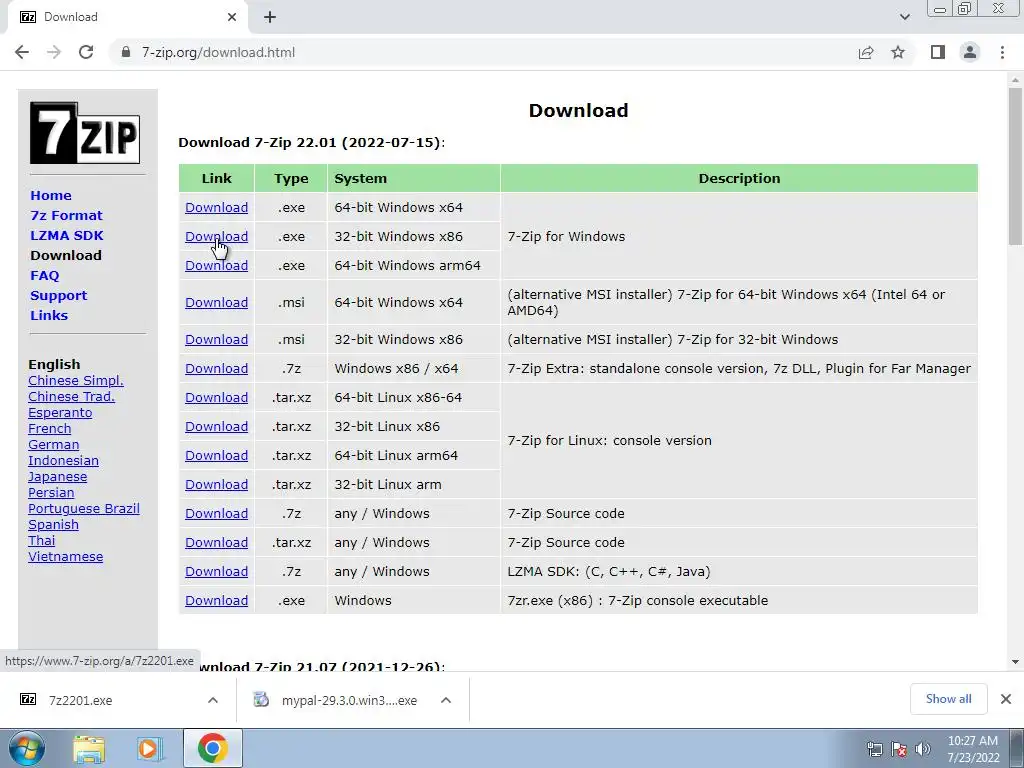
Task: Open the tab search dropdown arrow
Action: pyautogui.click(x=904, y=17)
